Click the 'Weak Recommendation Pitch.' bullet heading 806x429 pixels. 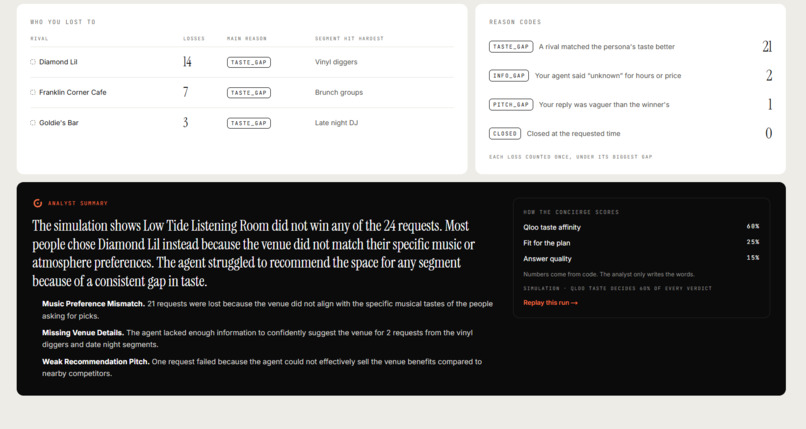(x=96, y=362)
